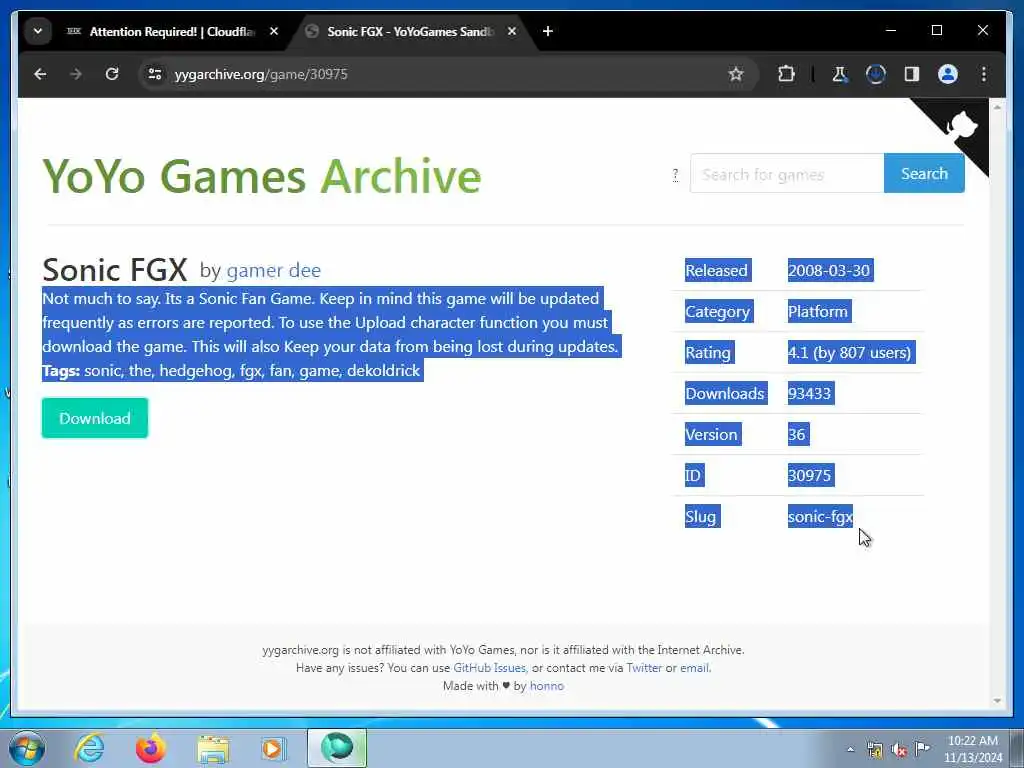Click the page scrollbar up arrow
Image resolution: width=1024 pixels, height=768 pixels.
pos(997,106)
